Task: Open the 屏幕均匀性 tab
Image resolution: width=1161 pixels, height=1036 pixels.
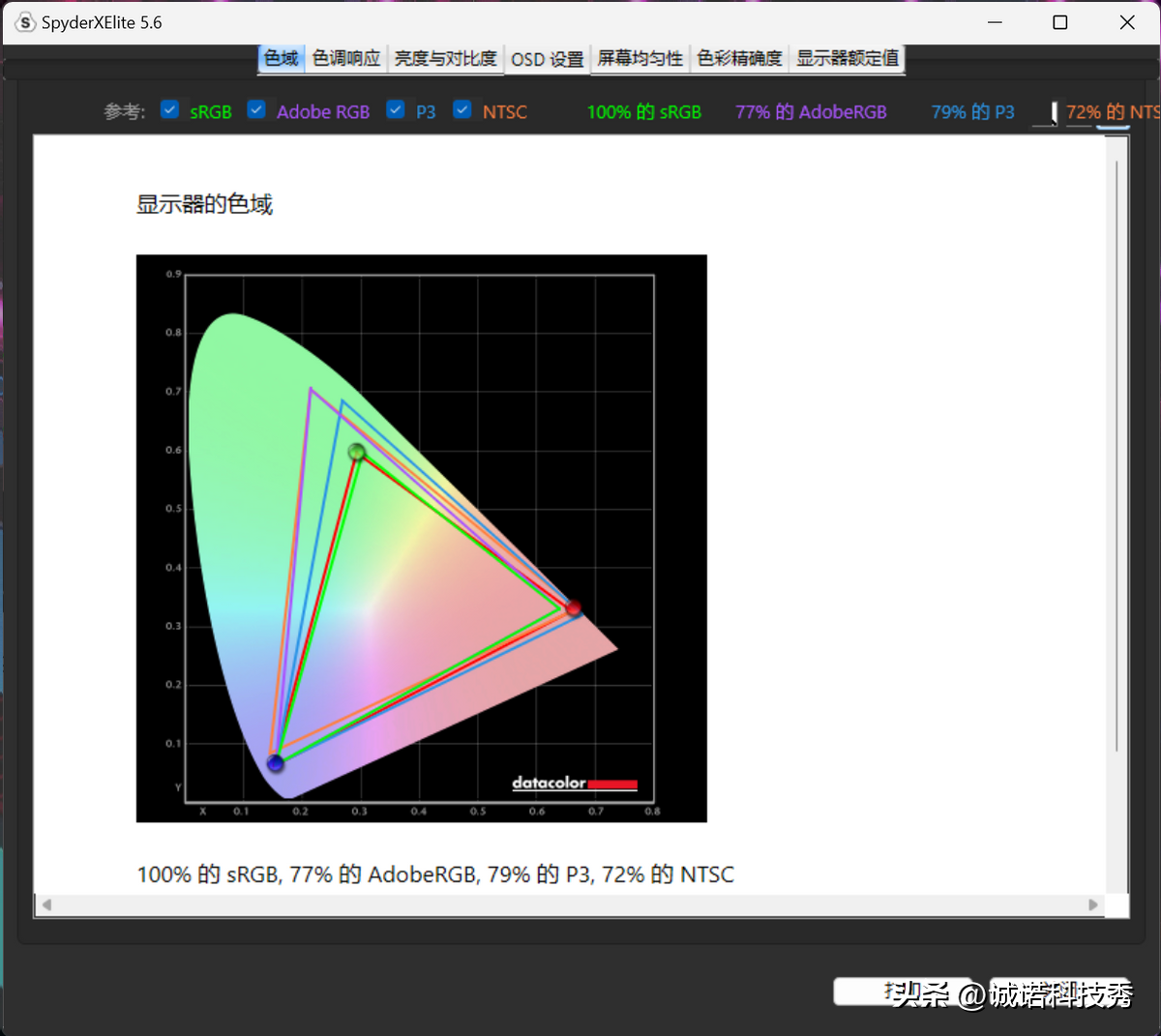Action: click(x=640, y=59)
